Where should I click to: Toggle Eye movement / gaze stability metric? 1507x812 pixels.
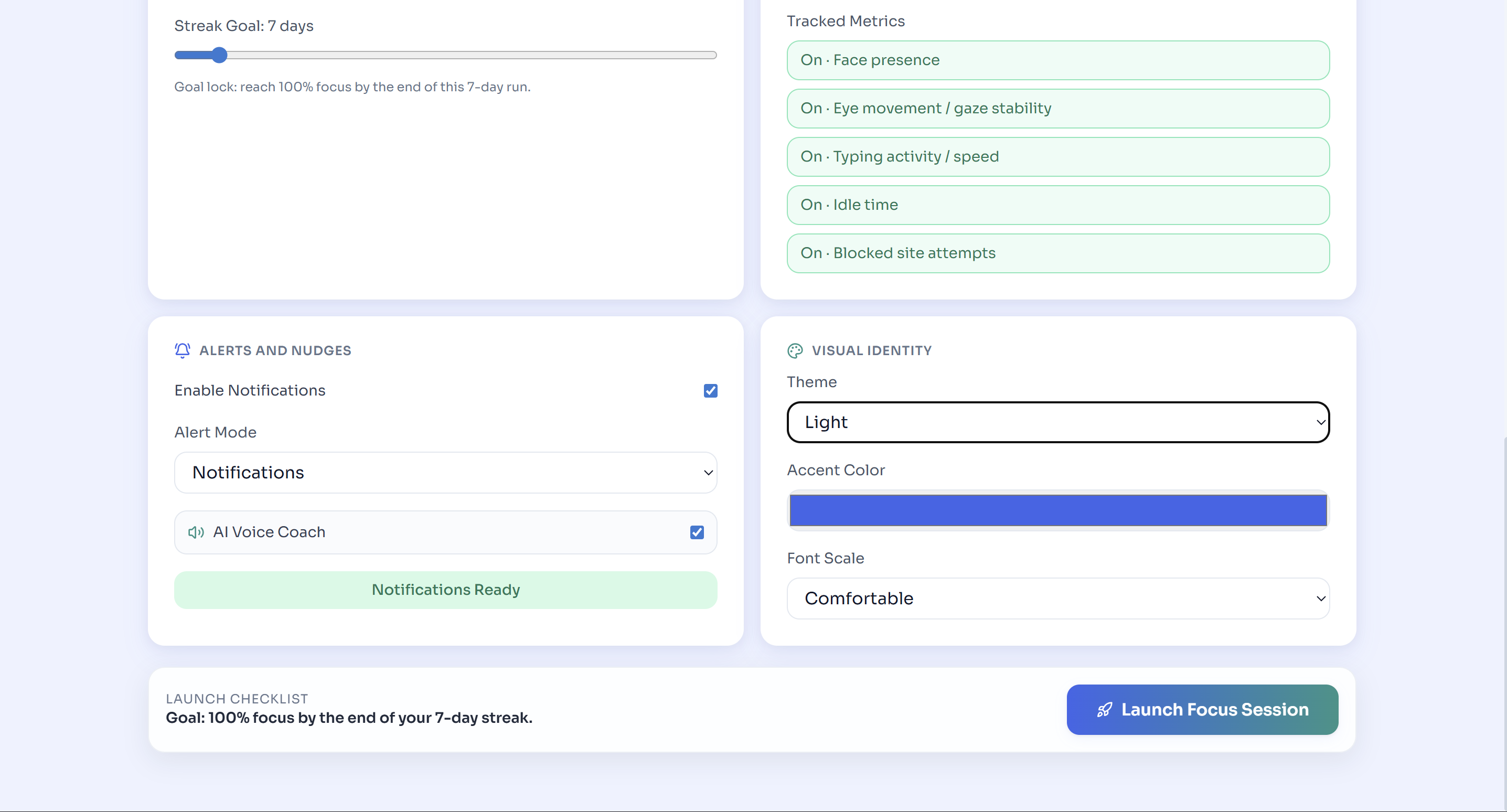pos(1057,108)
